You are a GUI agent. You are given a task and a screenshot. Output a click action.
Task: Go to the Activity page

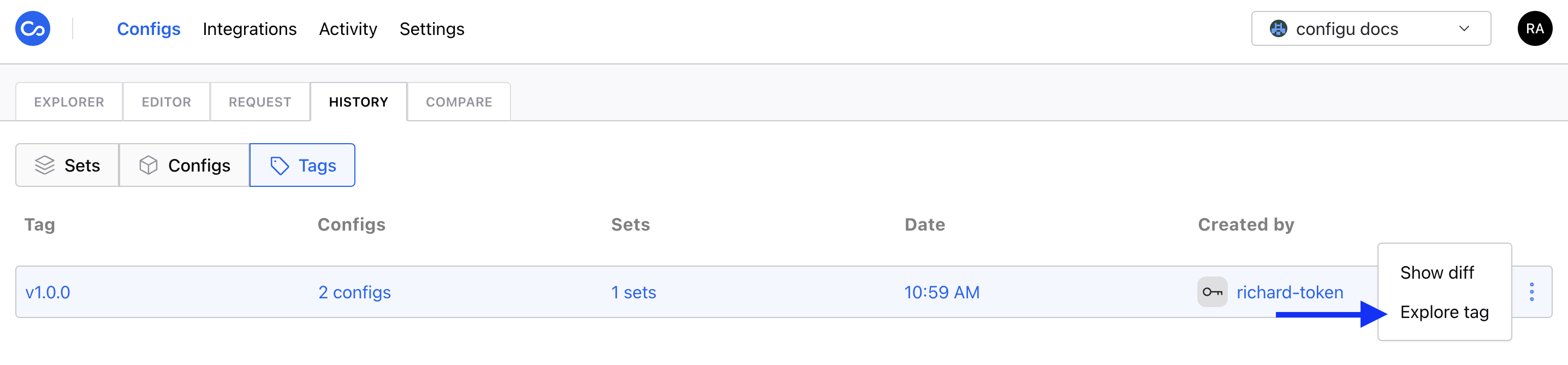[348, 28]
